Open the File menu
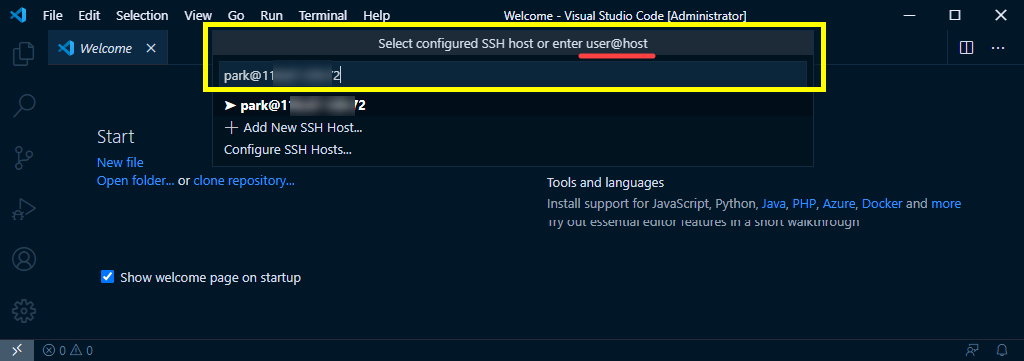 tap(53, 15)
